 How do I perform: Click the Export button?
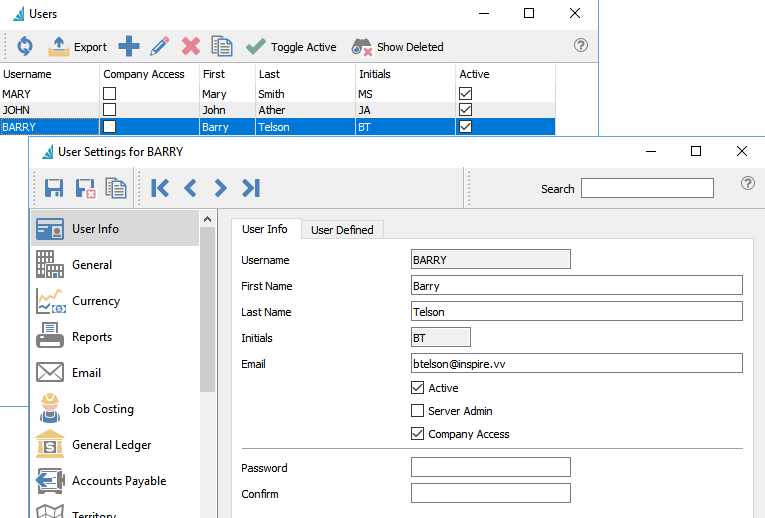pyautogui.click(x=78, y=46)
